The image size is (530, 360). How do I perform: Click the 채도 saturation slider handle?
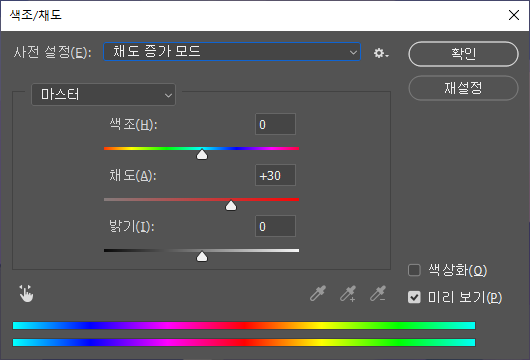[x=231, y=205]
